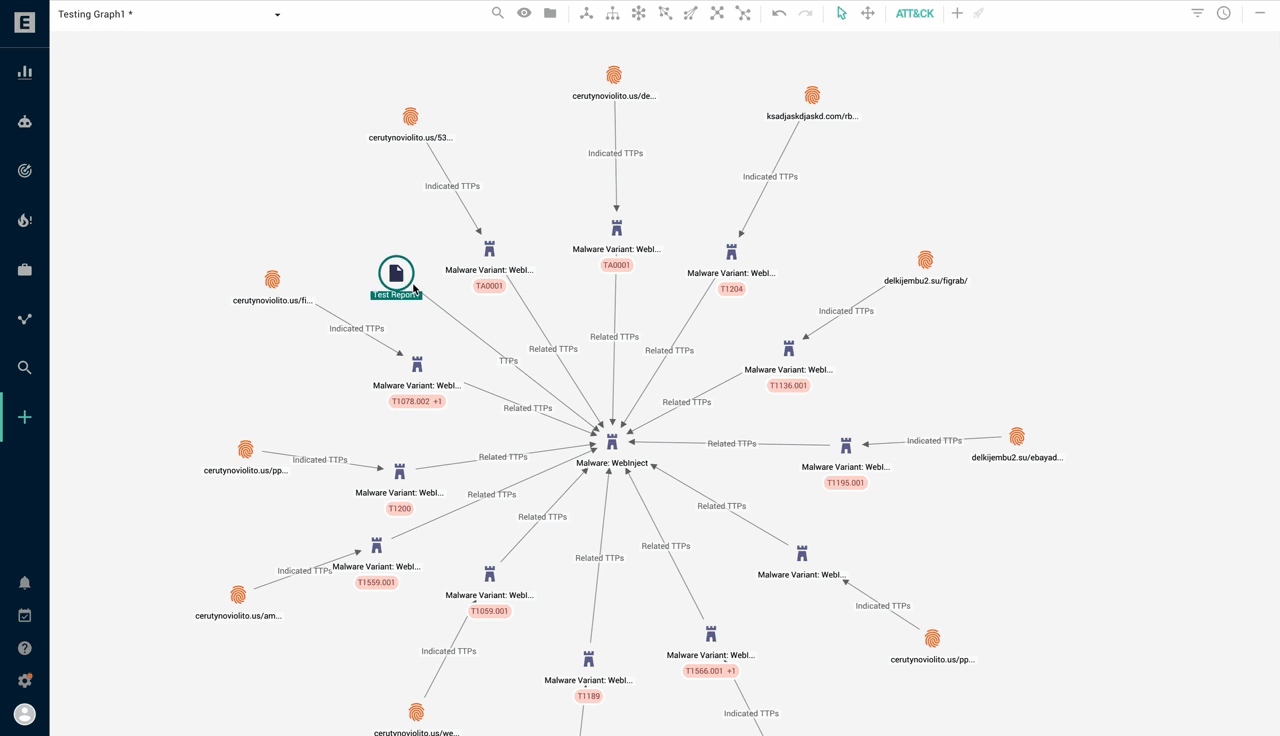Select the Malware Variant node tagged T1200
This screenshot has width=1280, height=736.
[399, 471]
